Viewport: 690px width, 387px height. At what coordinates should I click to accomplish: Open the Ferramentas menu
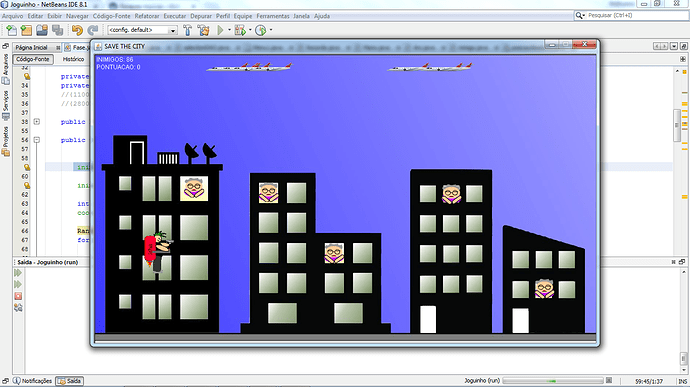click(x=273, y=16)
